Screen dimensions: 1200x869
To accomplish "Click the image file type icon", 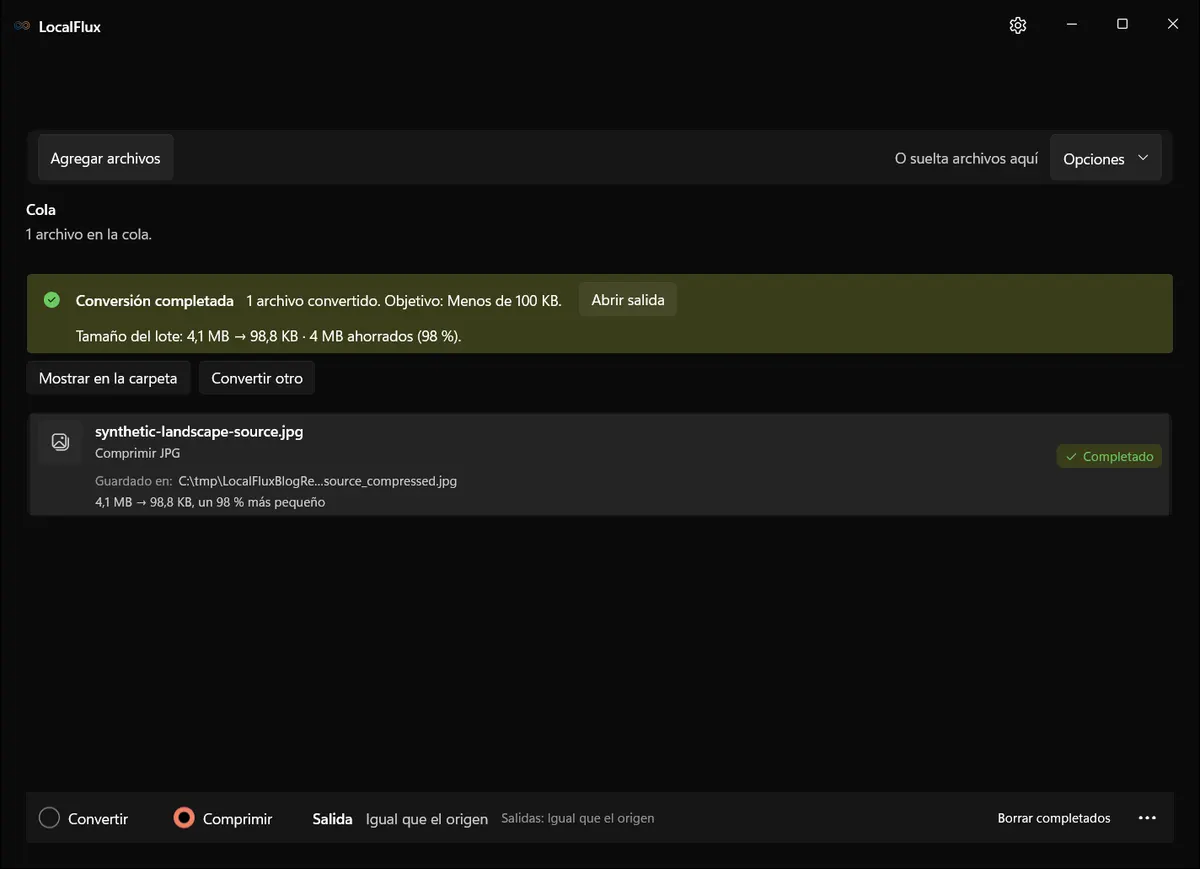I will (x=60, y=442).
